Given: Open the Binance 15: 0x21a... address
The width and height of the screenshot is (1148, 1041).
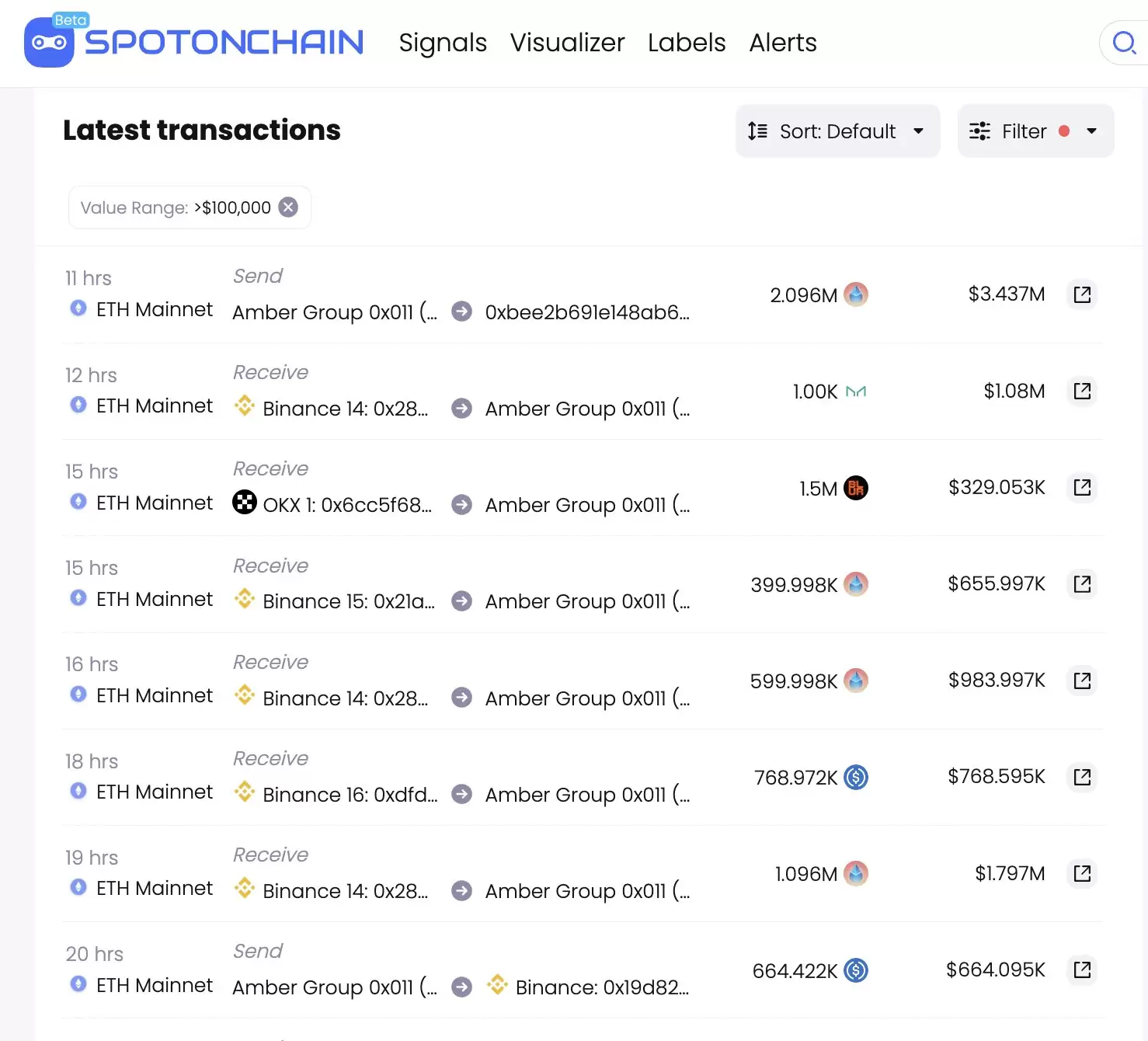Looking at the screenshot, I should [349, 601].
